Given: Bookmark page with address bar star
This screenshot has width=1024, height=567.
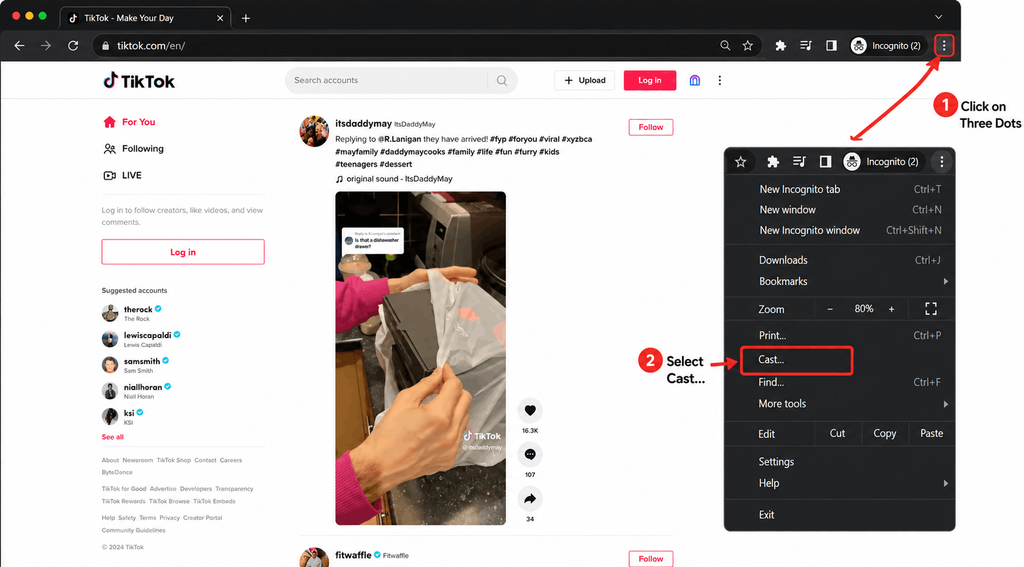Looking at the screenshot, I should (x=748, y=46).
